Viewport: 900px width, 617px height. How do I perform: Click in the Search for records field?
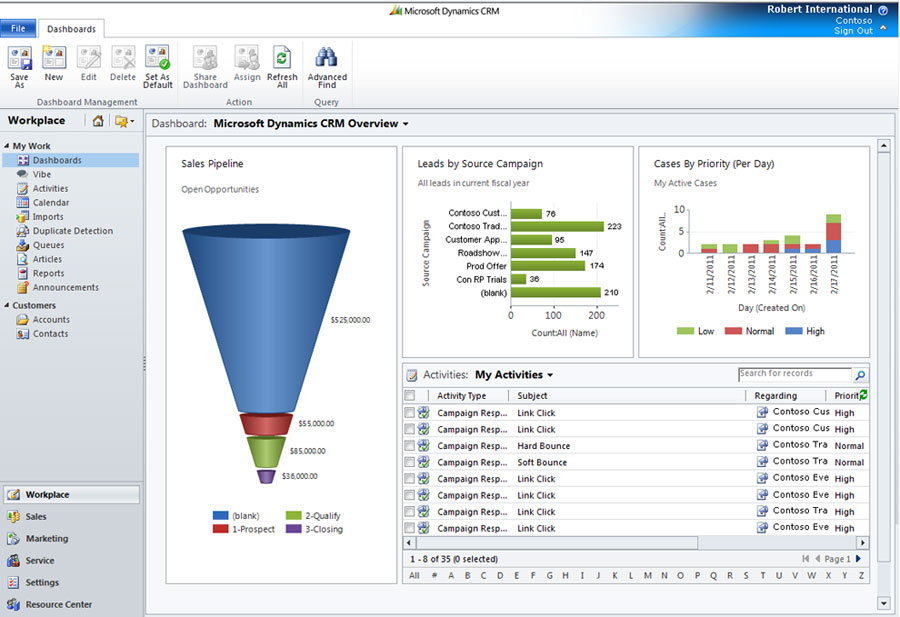pyautogui.click(x=795, y=374)
